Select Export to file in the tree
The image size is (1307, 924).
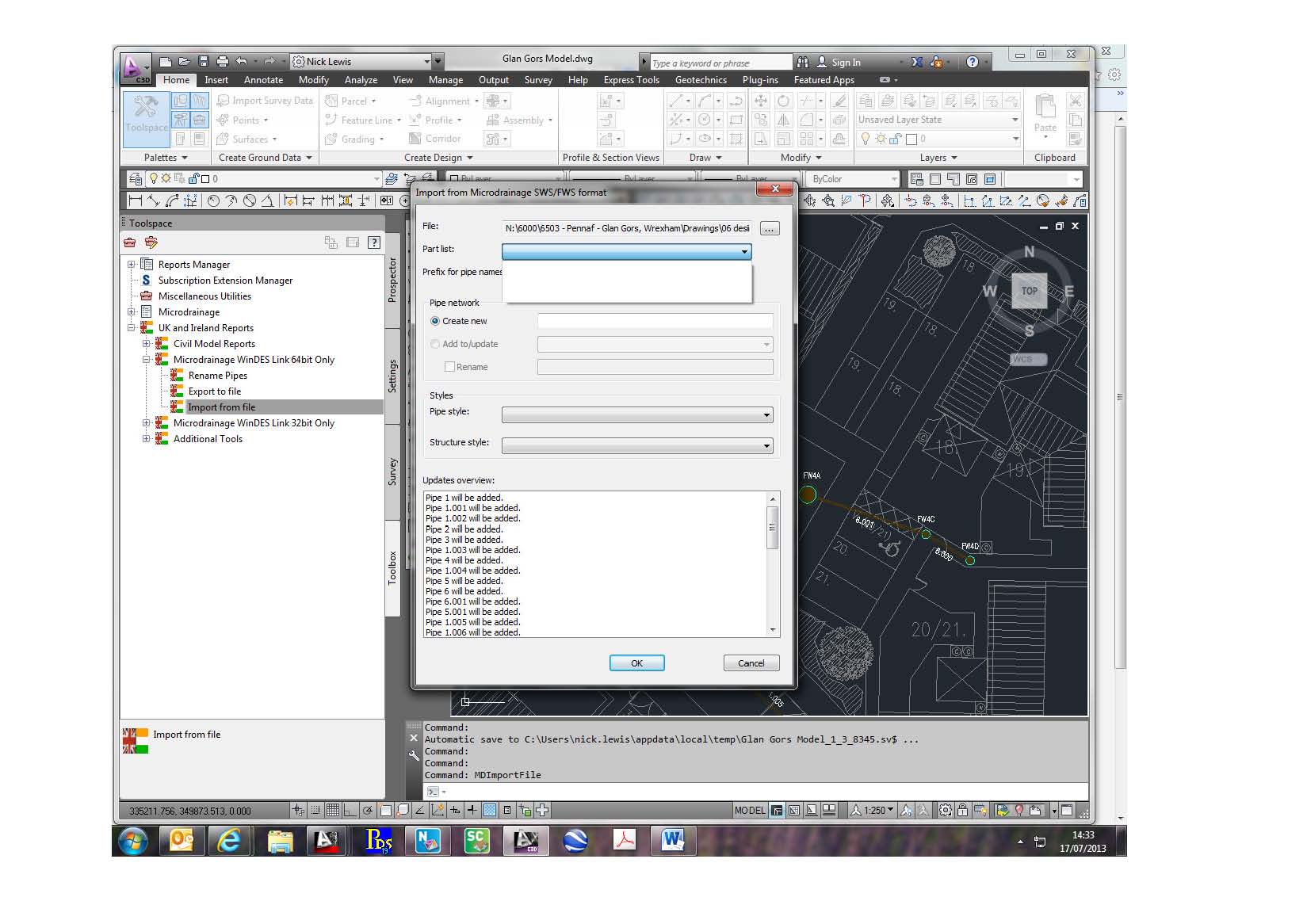(x=214, y=391)
